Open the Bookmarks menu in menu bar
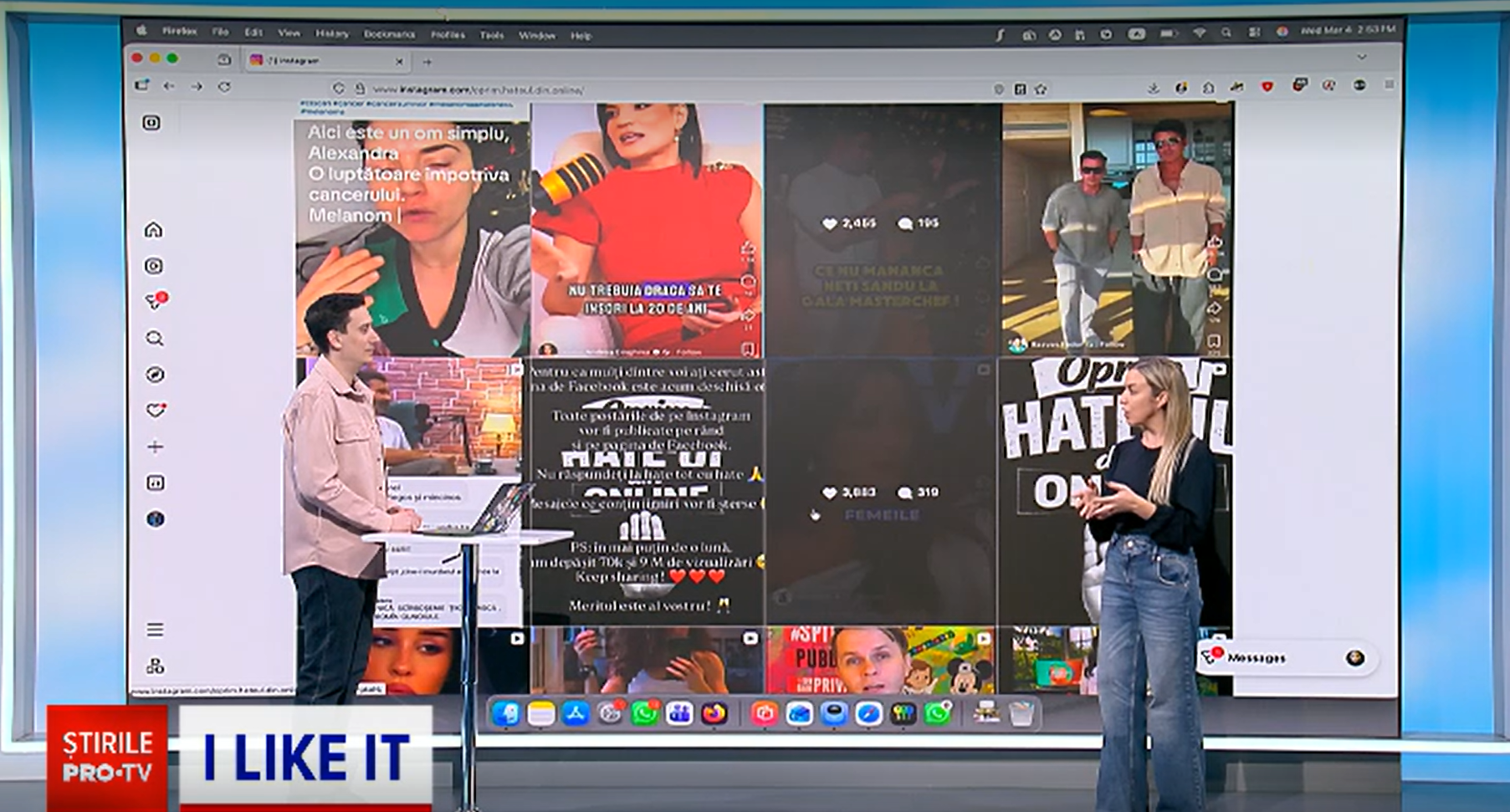Viewport: 1510px width, 812px height. 389,35
